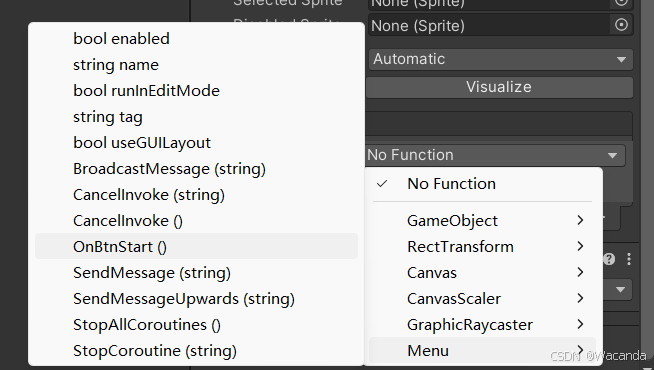
Task: Expand the CanvasScaler submenu
Action: click(x=482, y=299)
